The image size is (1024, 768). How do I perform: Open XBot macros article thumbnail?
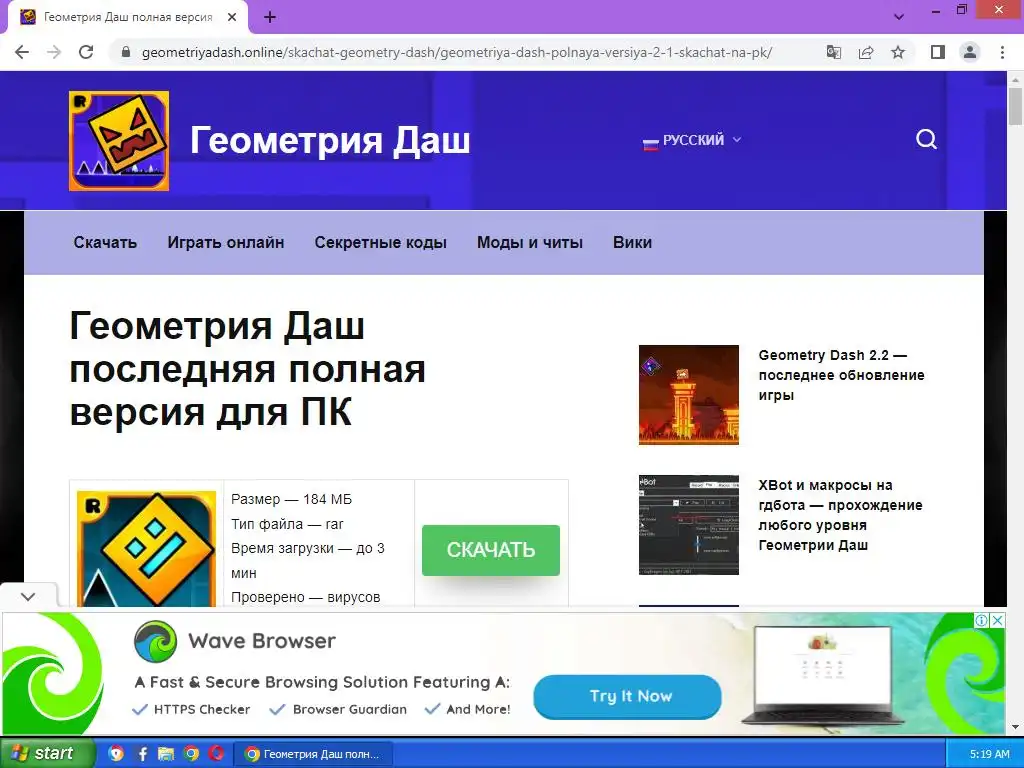point(689,525)
